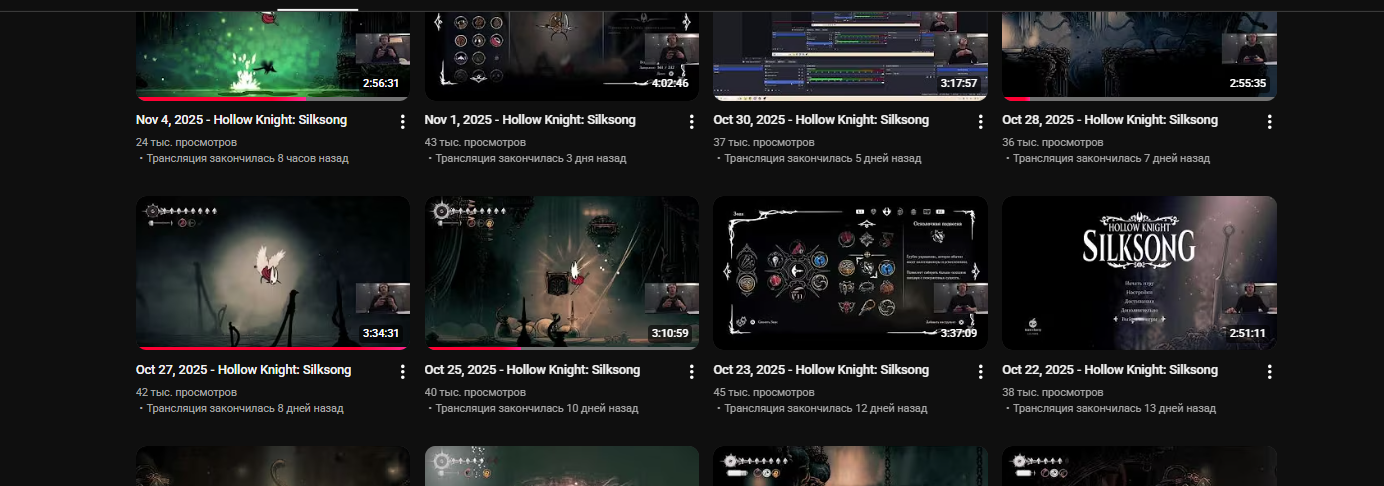Open options menu for Oct 27, 2025 video
This screenshot has height=486, width=1384.
402,372
